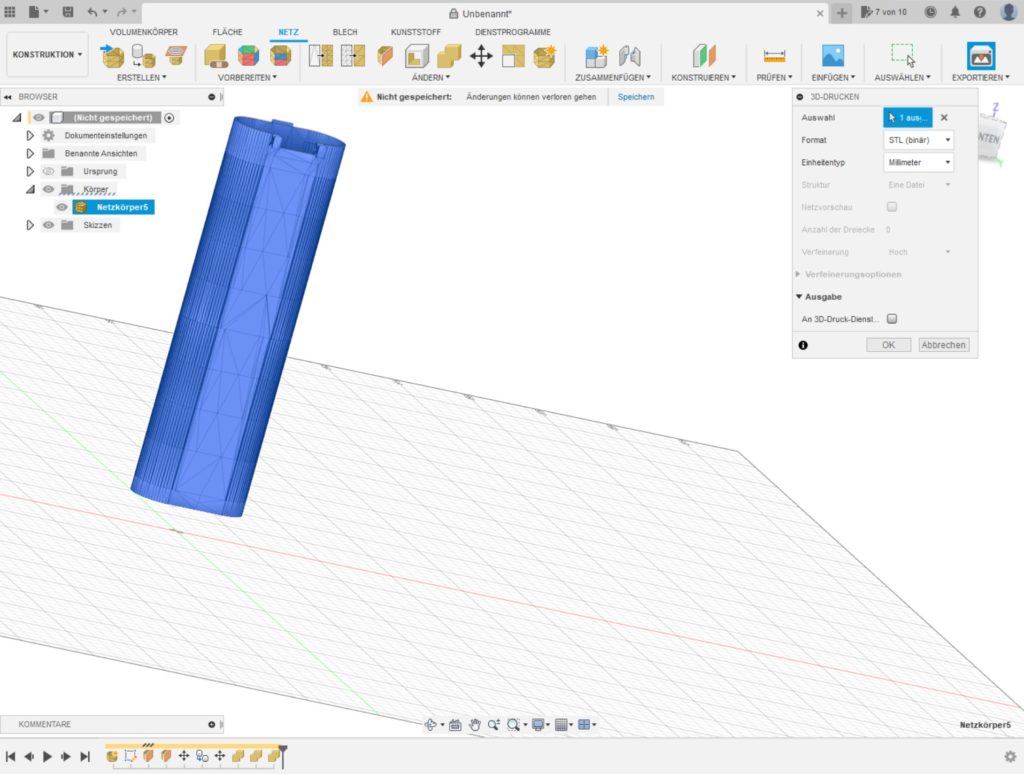This screenshot has height=774, width=1024.
Task: Enable the An 3D-Druck-Dienst checkbox
Action: (891, 319)
